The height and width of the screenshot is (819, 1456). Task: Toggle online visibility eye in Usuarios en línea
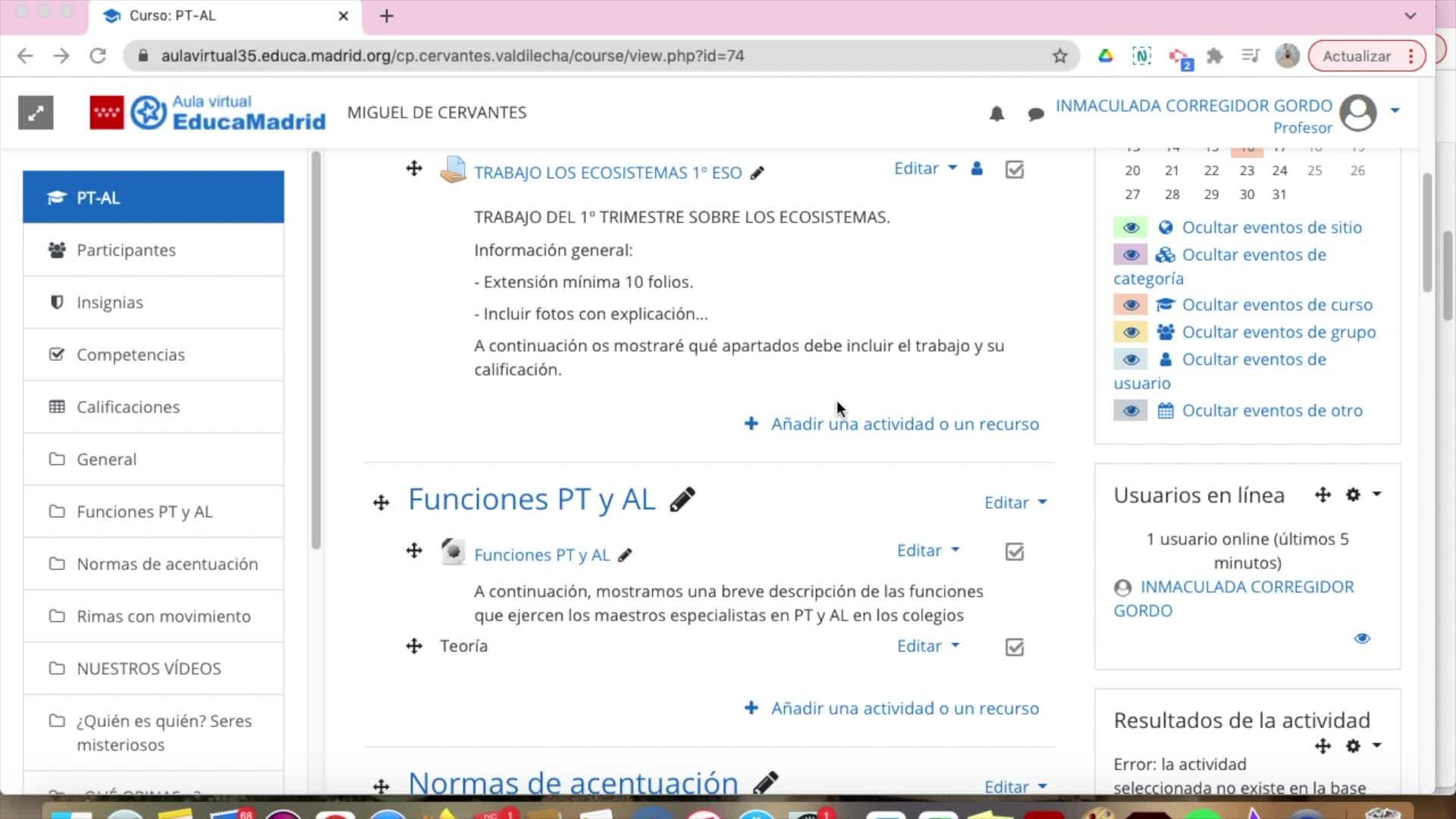(x=1362, y=638)
